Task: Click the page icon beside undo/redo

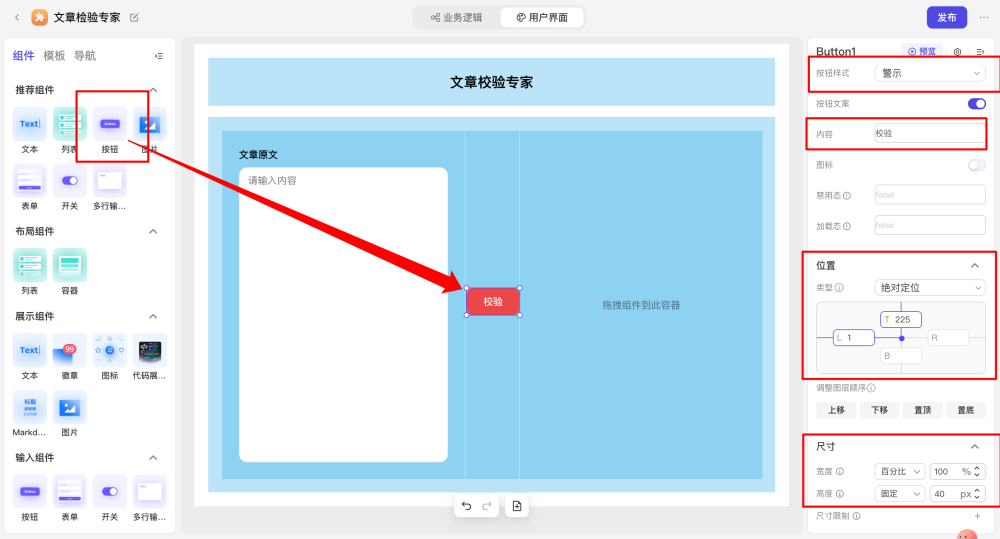Action: pos(517,506)
